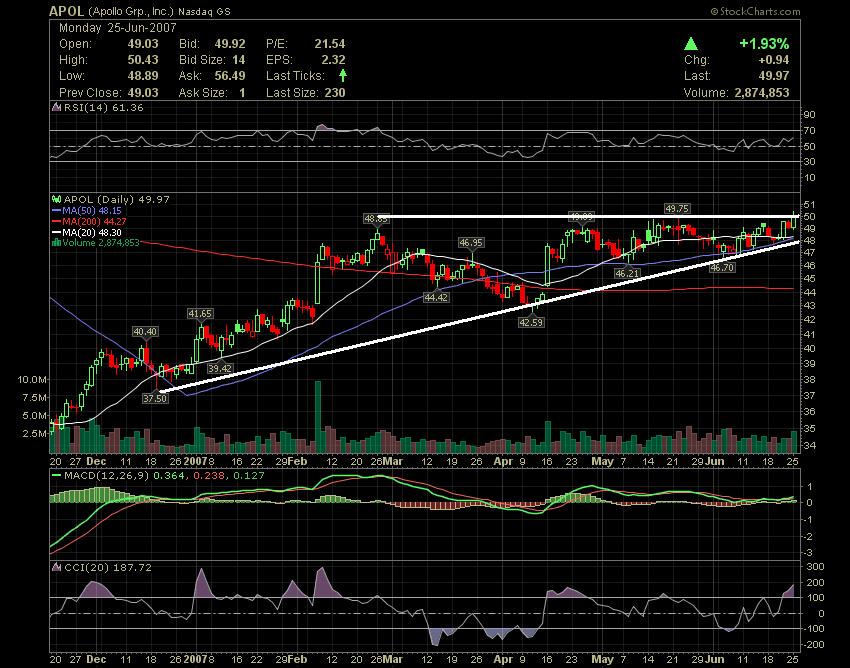The image size is (850, 668).
Task: Click the tallest green volume bar in February
Action: pos(318,417)
